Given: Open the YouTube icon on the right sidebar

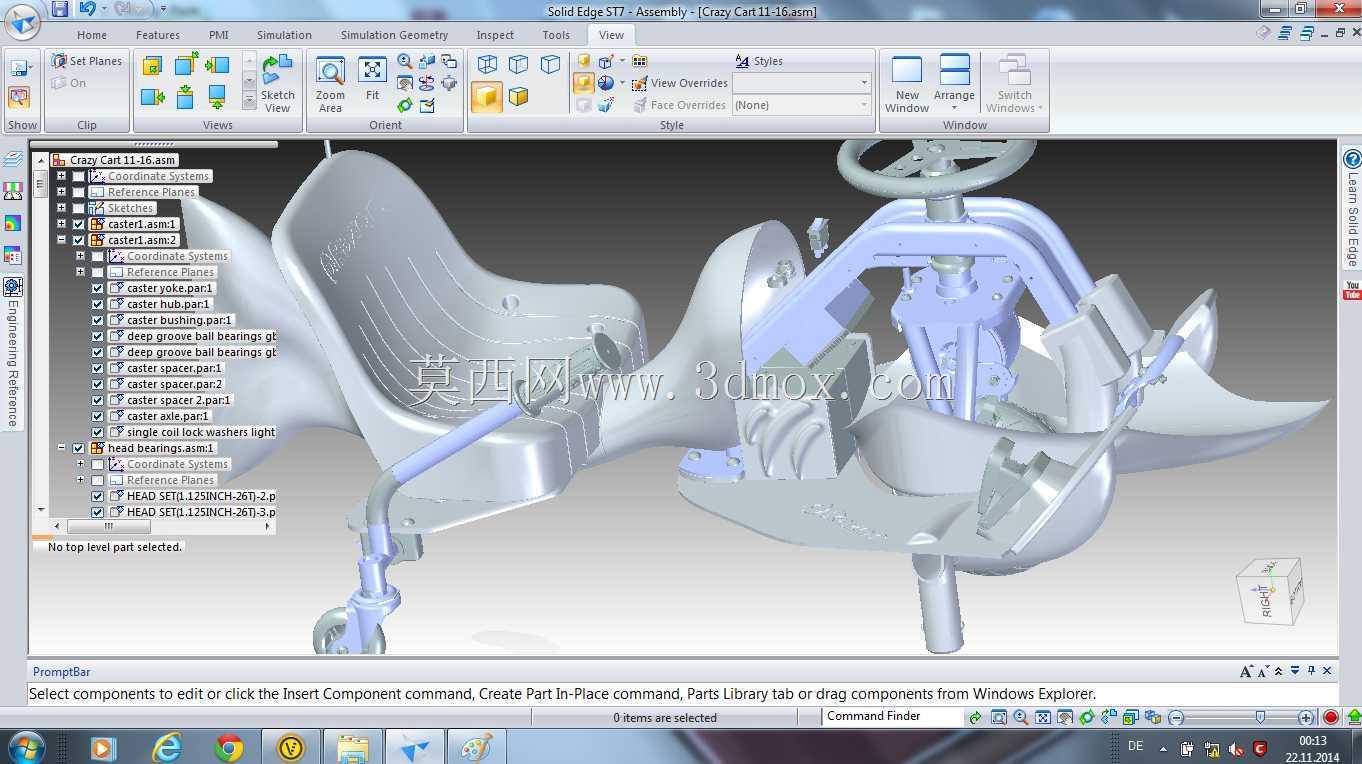Looking at the screenshot, I should (1352, 291).
